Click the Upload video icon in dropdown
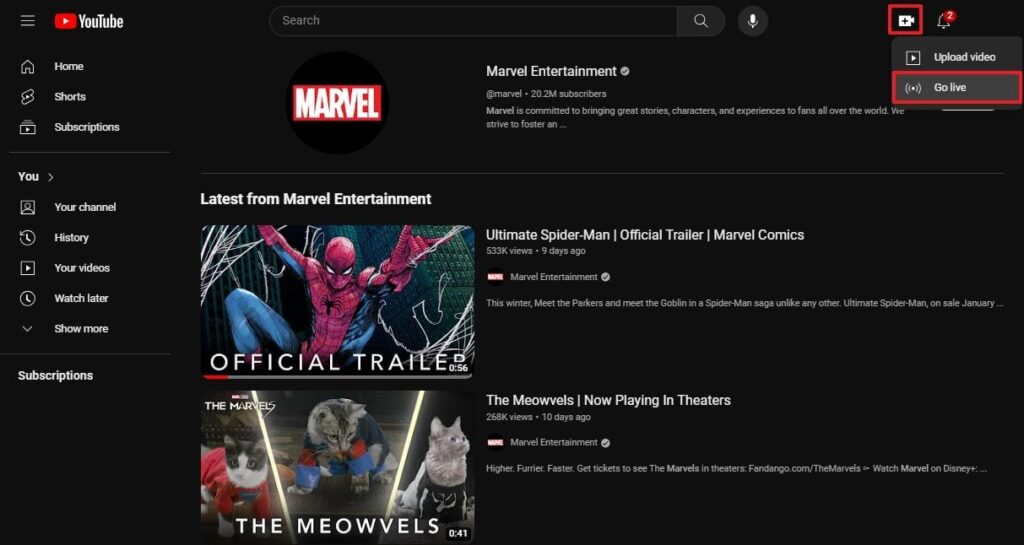The height and width of the screenshot is (545, 1024). [x=913, y=57]
